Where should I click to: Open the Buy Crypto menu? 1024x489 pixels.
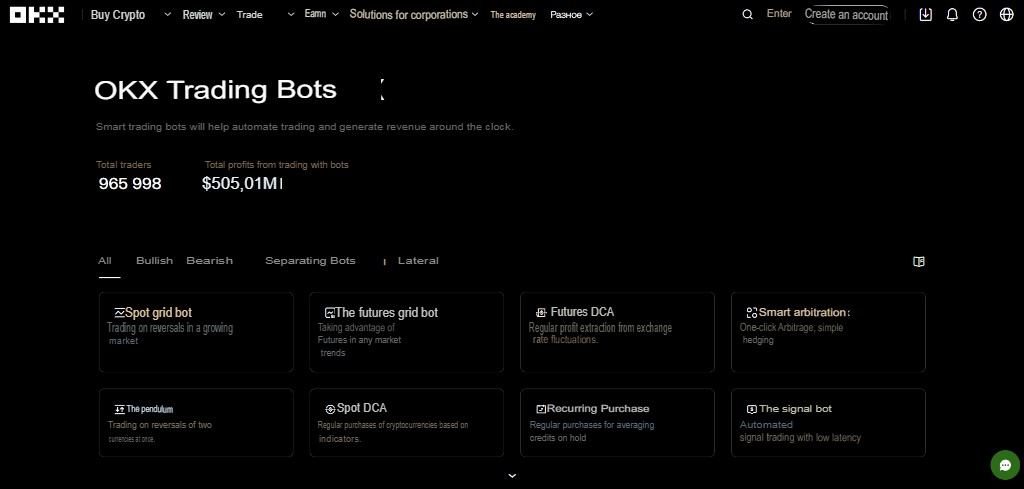(x=118, y=14)
